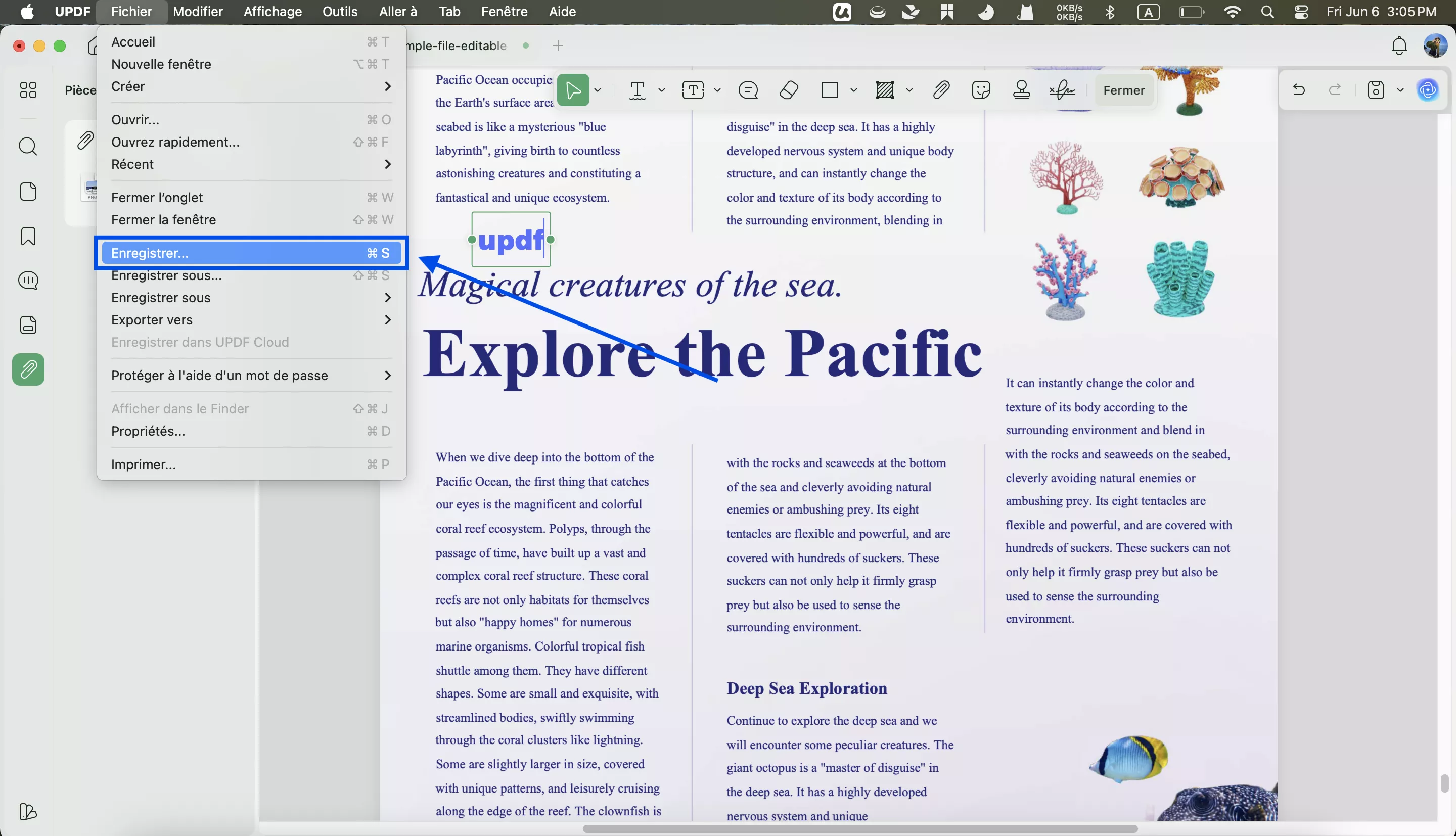This screenshot has width=1456, height=836.
Task: Add a new tab with plus button
Action: [x=558, y=45]
